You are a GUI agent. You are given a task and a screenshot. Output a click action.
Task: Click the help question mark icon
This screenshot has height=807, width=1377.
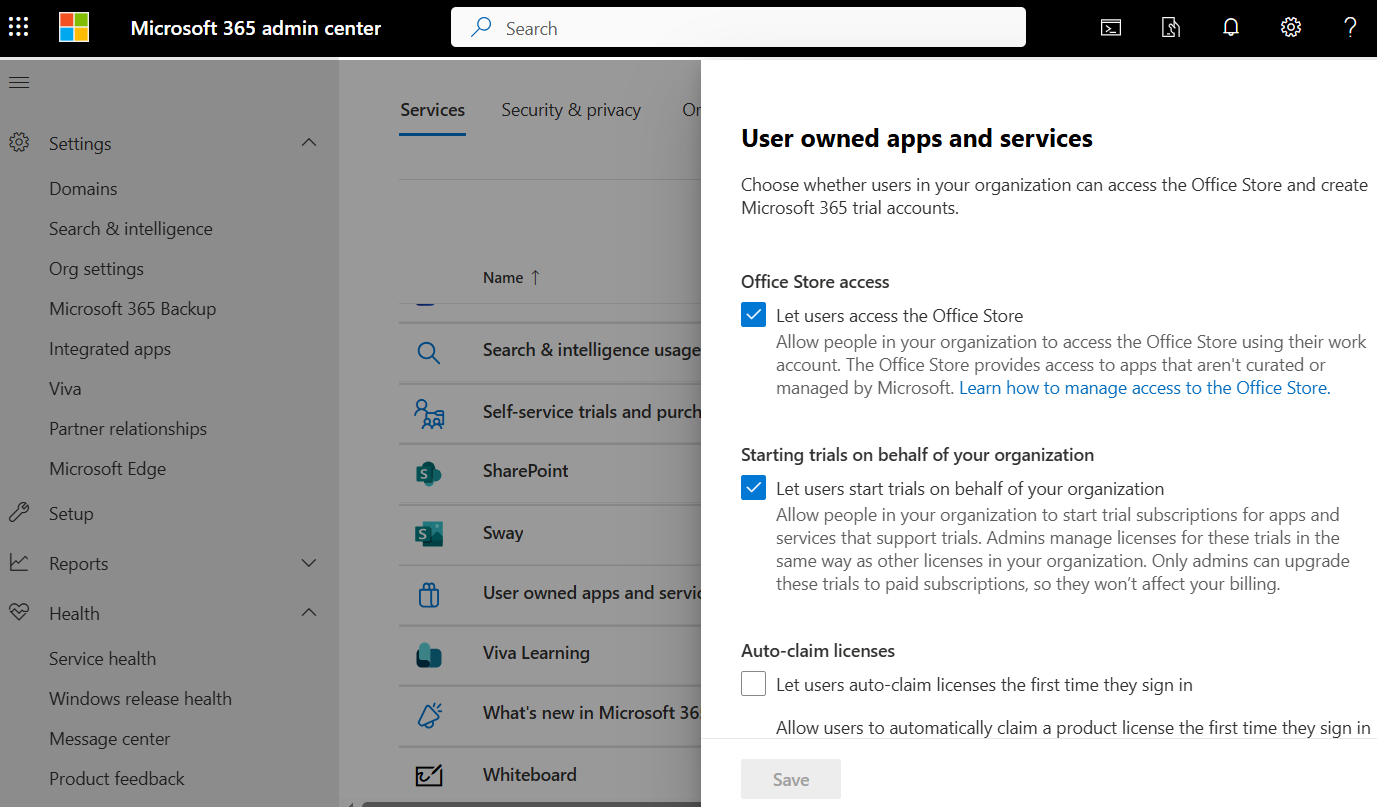[1350, 28]
